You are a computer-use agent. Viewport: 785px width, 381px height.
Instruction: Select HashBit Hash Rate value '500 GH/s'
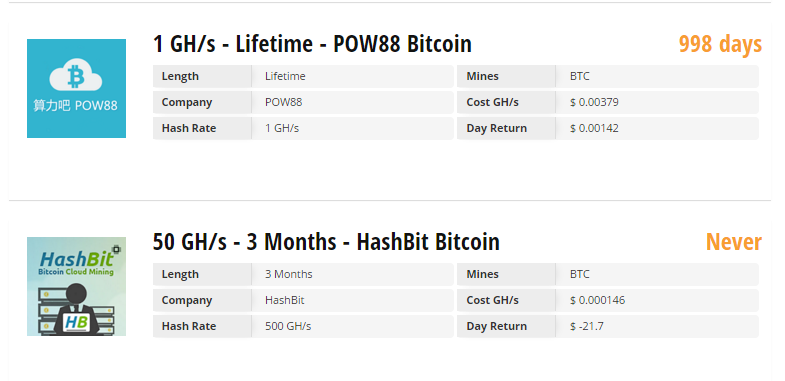[288, 326]
